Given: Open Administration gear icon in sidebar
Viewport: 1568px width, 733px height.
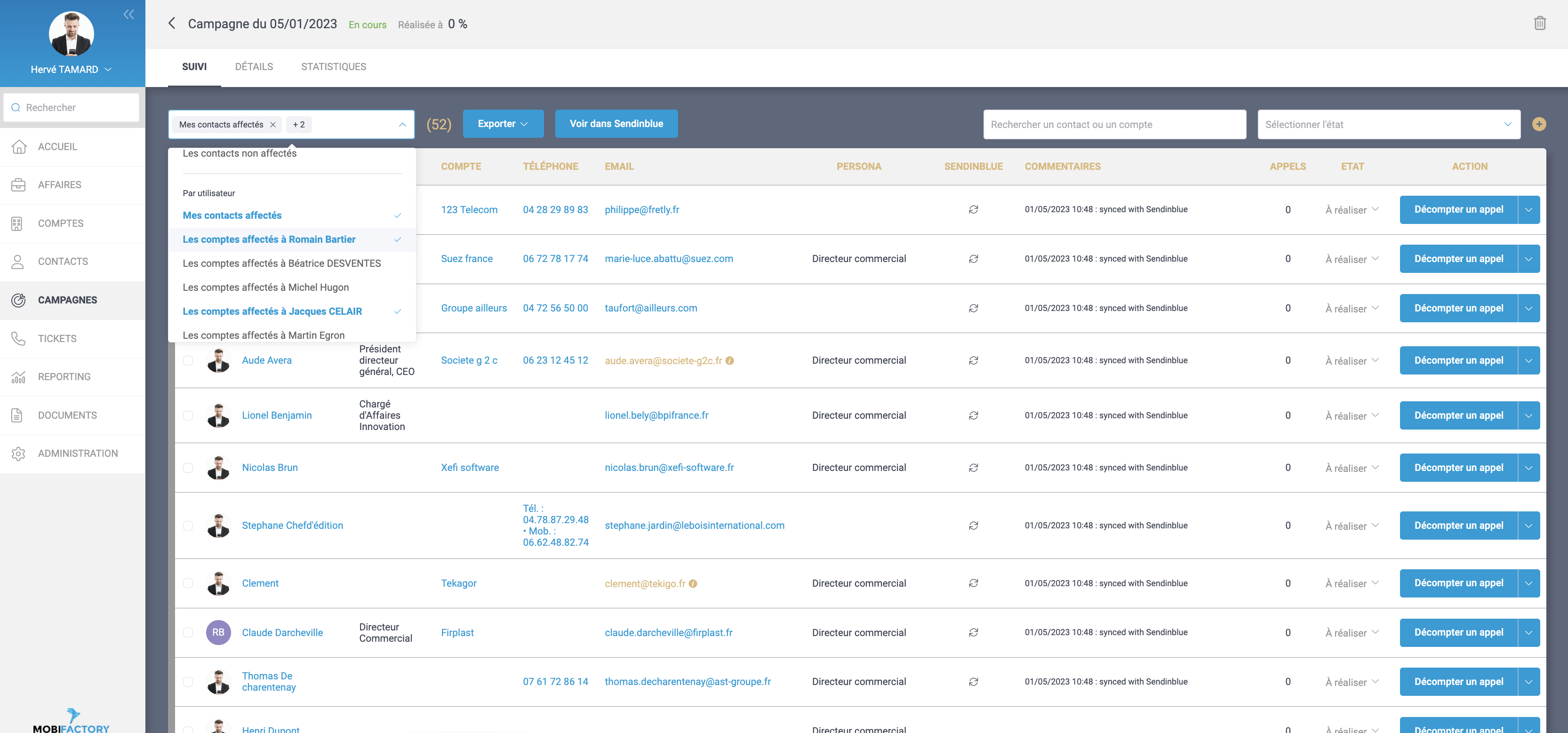Looking at the screenshot, I should pos(18,453).
